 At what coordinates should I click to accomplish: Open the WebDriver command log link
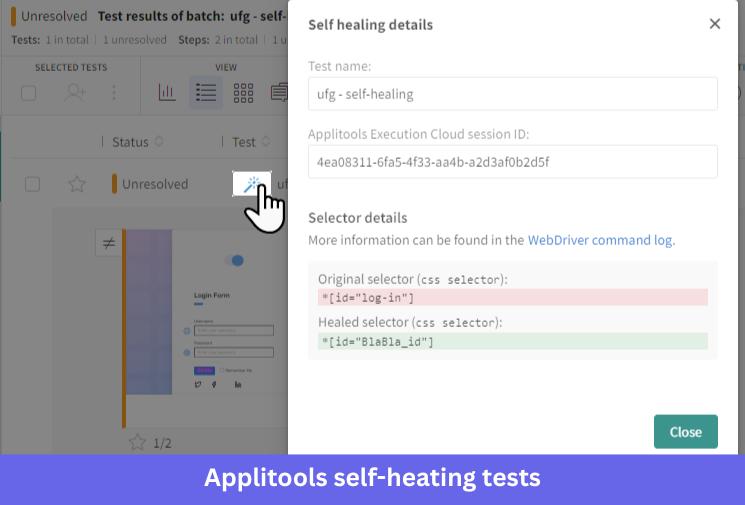tap(601, 240)
